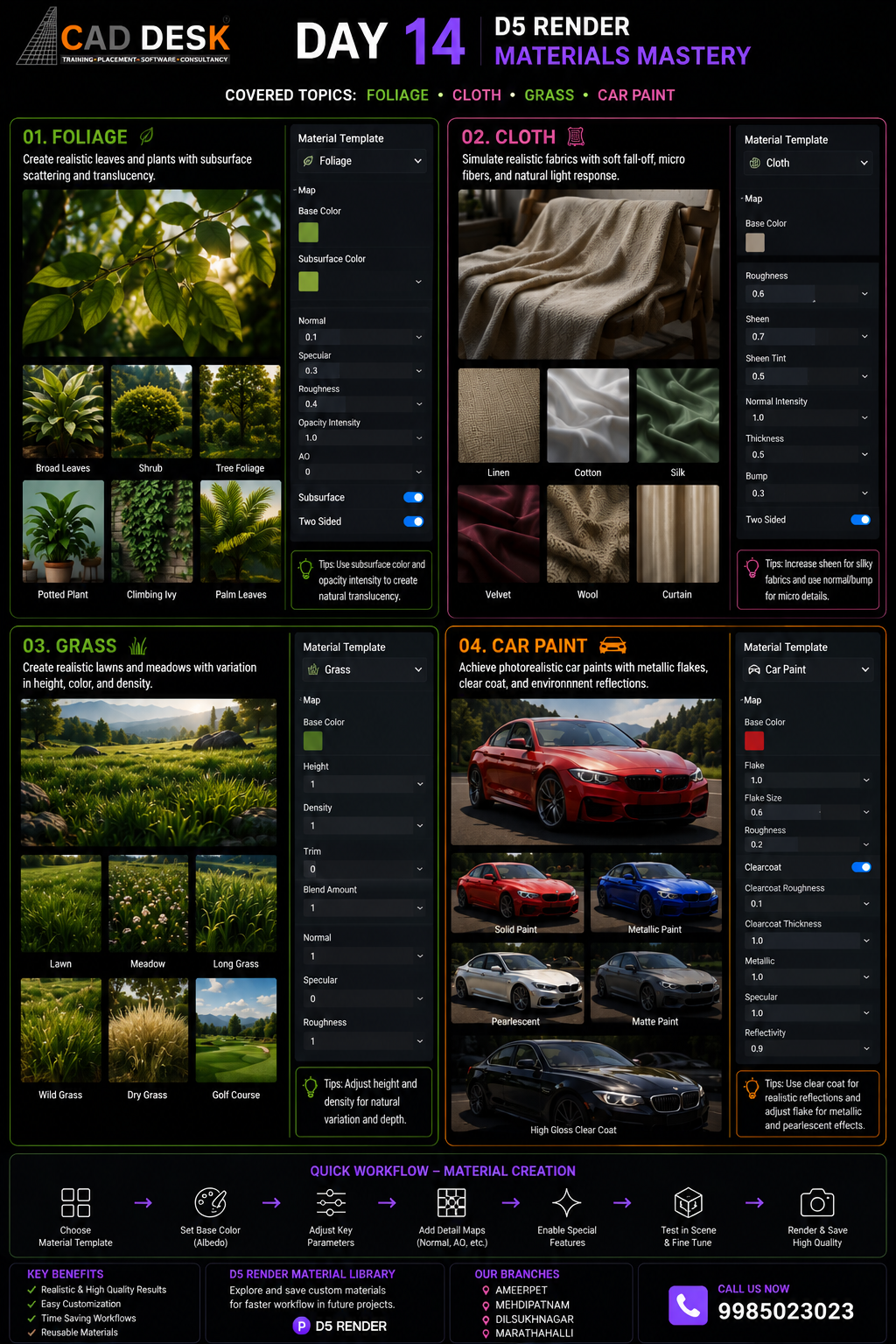Open the Grass material template dropdown

click(x=365, y=669)
